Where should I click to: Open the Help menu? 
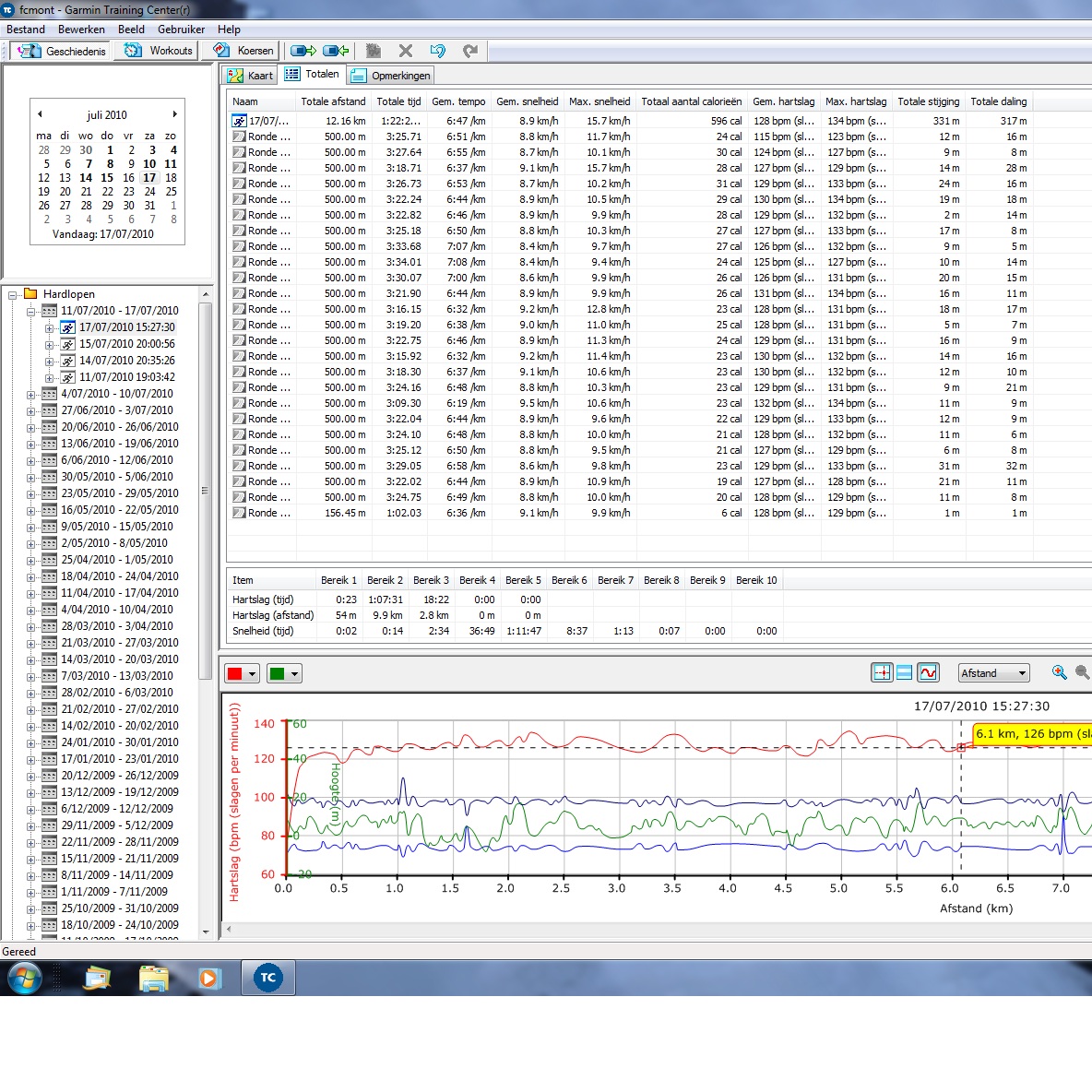click(229, 30)
